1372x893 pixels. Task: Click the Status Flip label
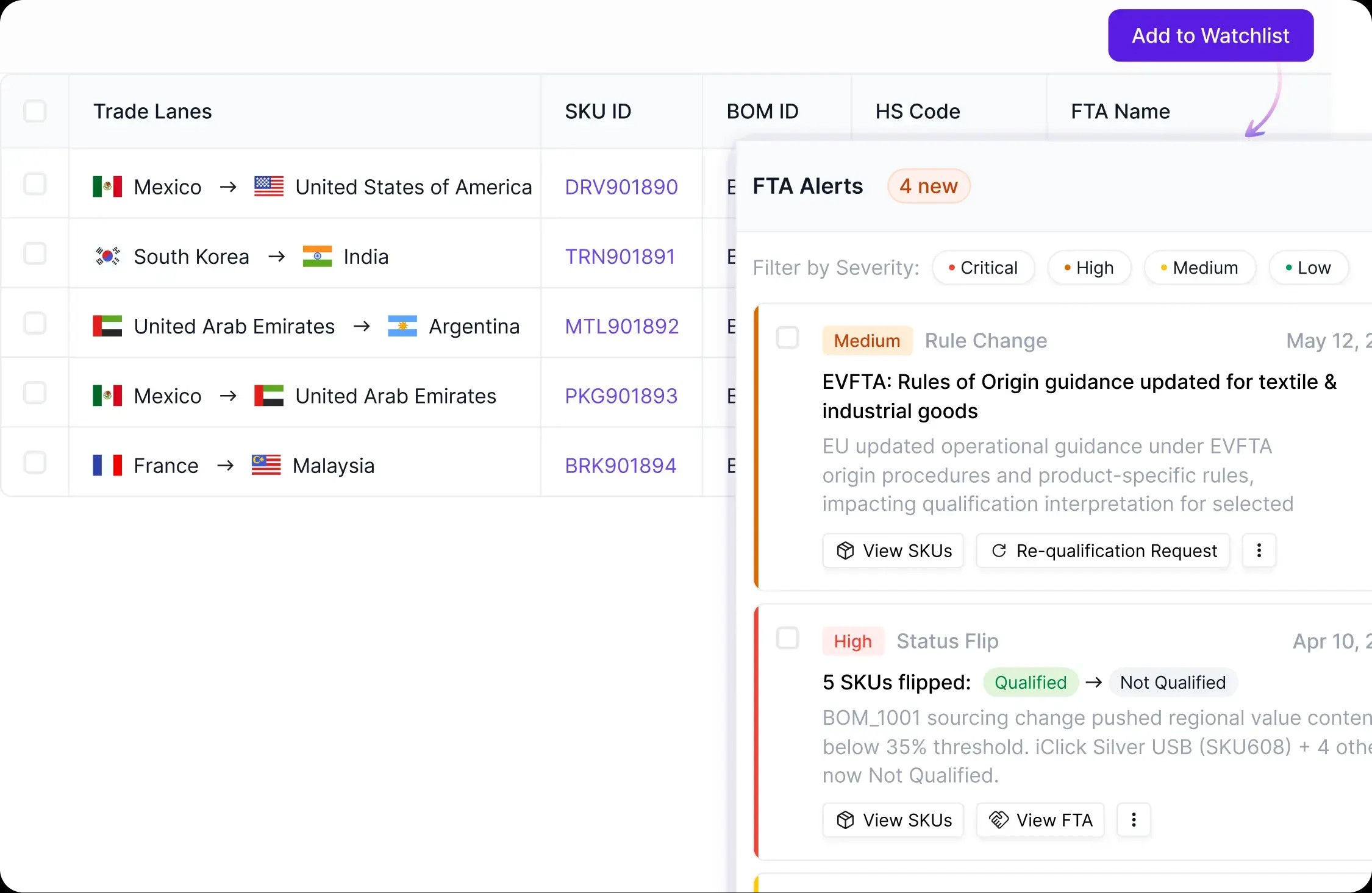pos(948,641)
